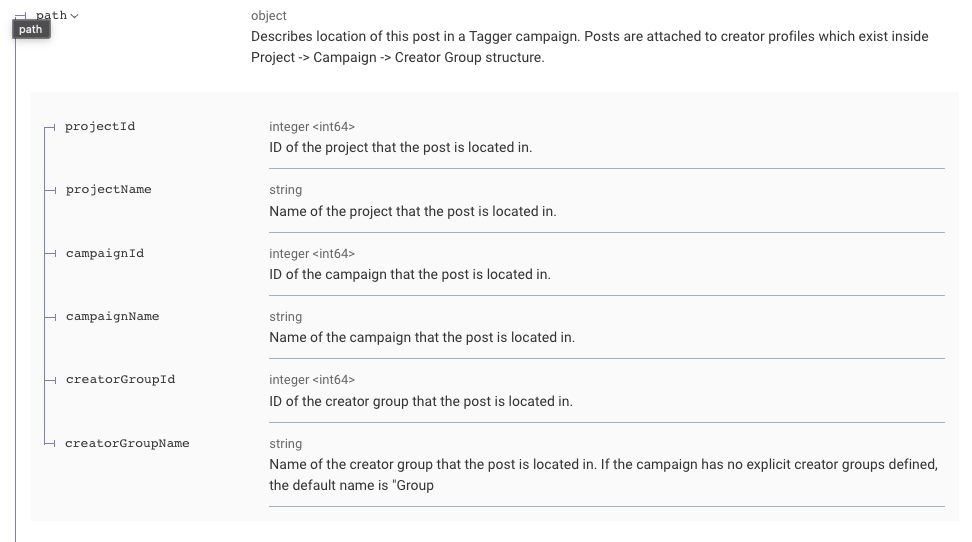Click the "object" type label for path

(269, 16)
